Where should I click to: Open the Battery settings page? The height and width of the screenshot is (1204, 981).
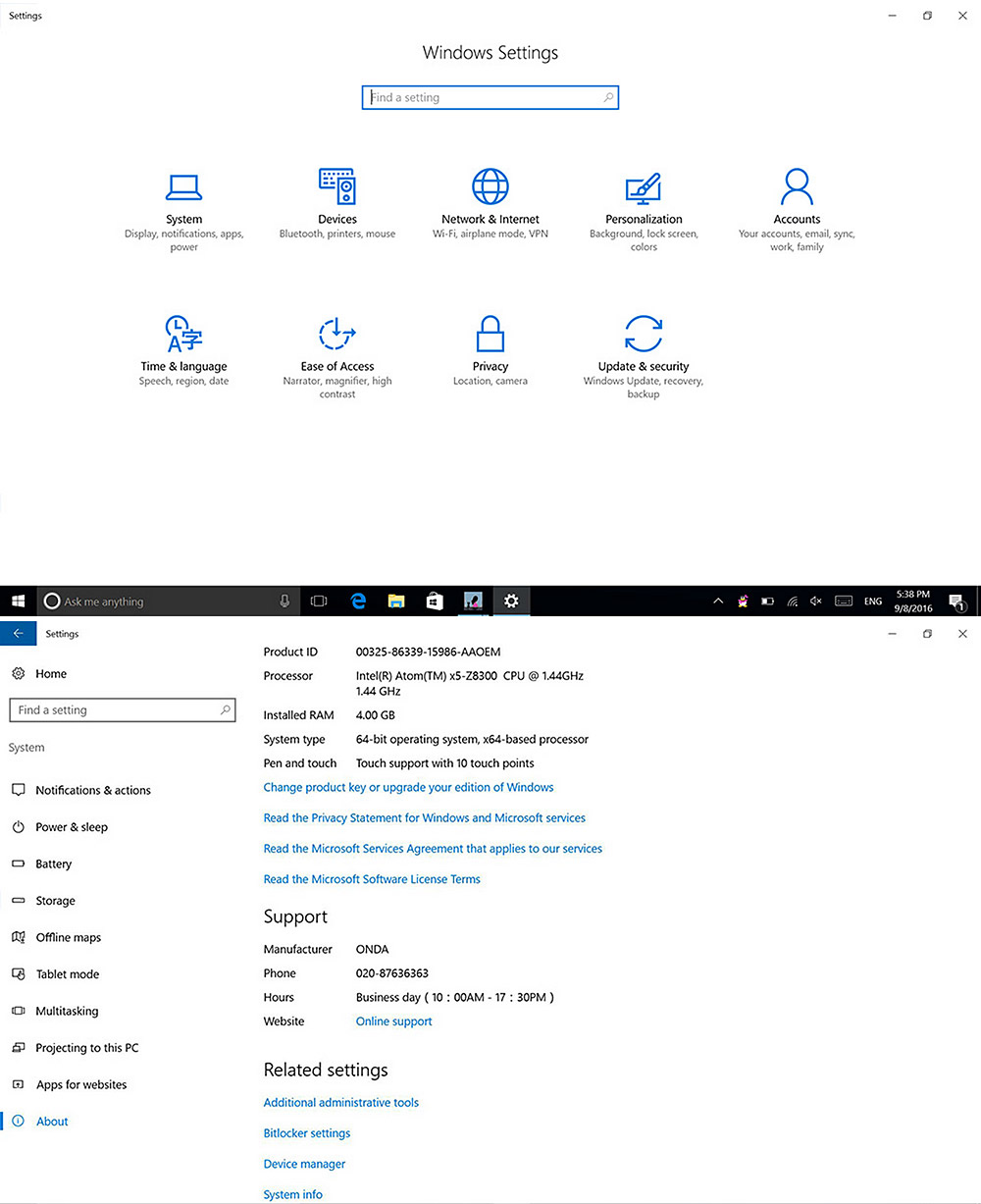pos(54,864)
